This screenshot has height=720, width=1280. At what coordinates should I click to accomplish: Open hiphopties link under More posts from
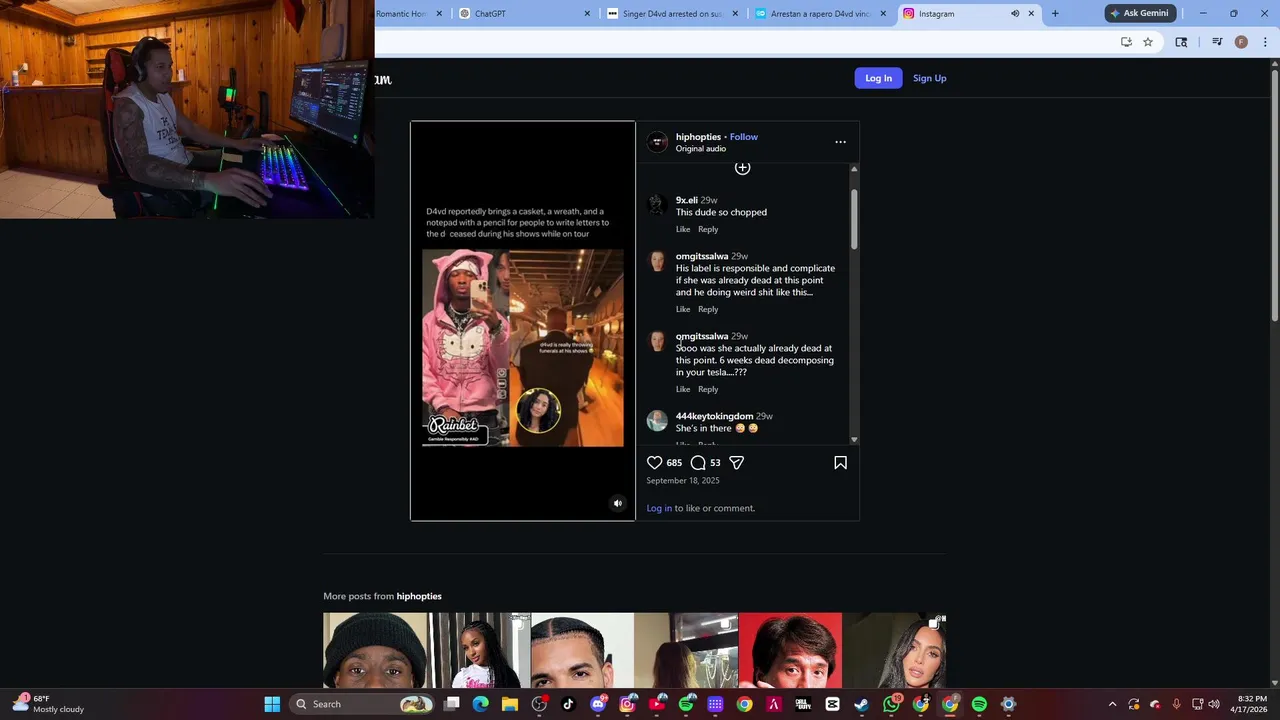[x=419, y=596]
